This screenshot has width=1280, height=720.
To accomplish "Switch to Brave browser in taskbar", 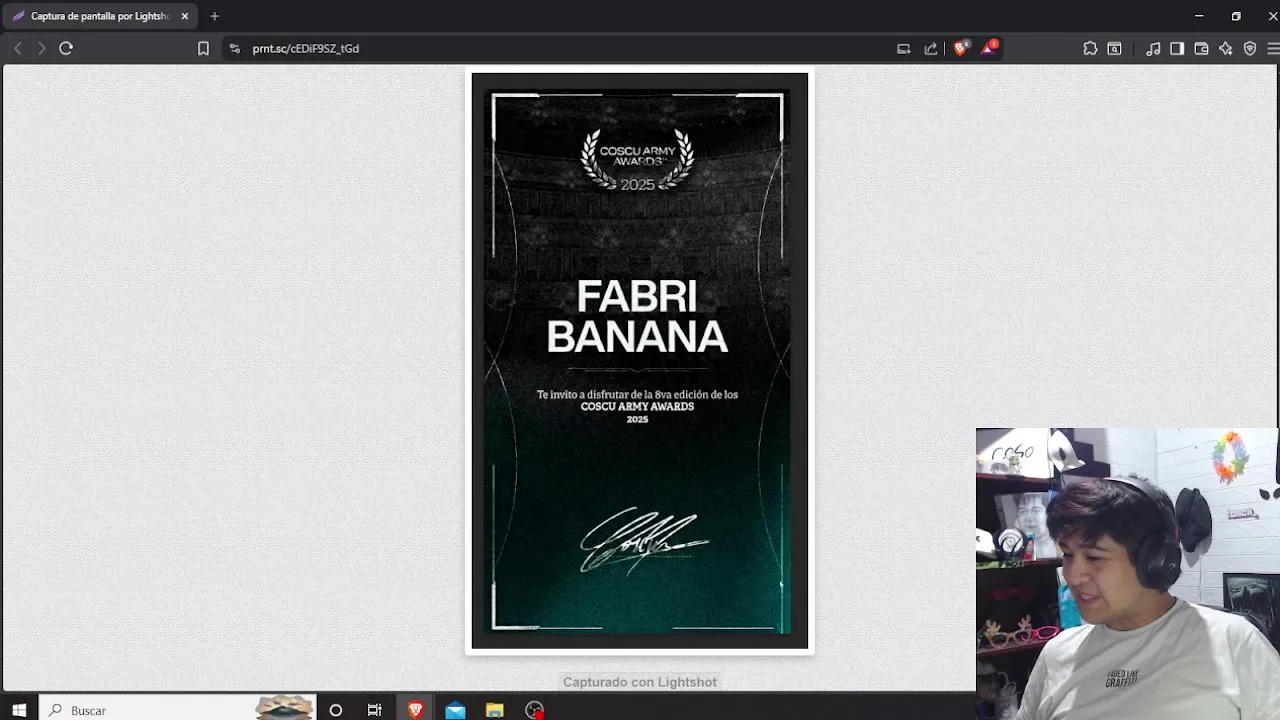I will pos(415,710).
